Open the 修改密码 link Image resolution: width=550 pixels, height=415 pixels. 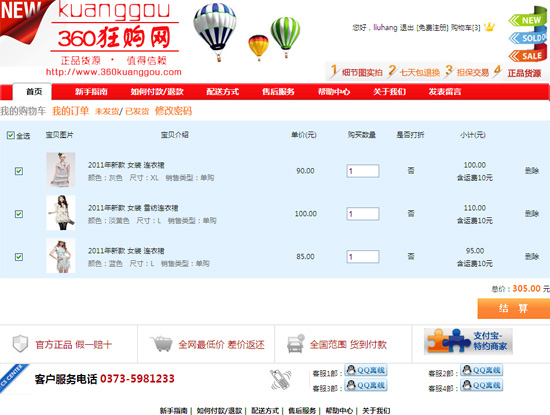(x=173, y=111)
